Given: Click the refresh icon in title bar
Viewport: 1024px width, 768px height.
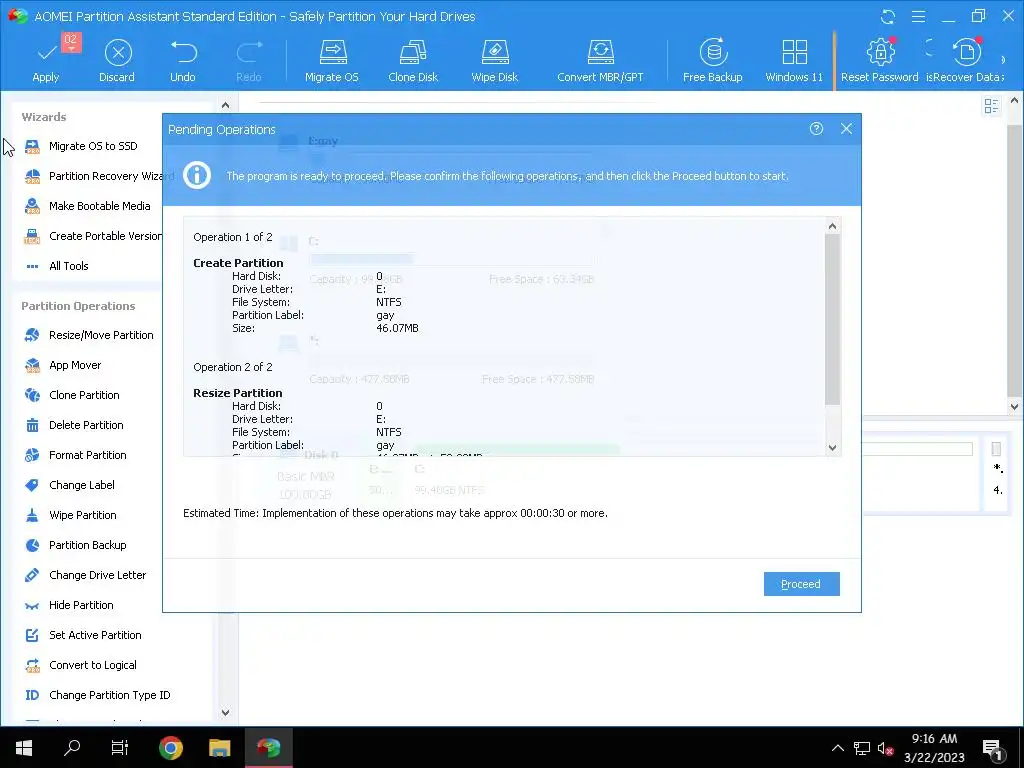Looking at the screenshot, I should (x=888, y=16).
